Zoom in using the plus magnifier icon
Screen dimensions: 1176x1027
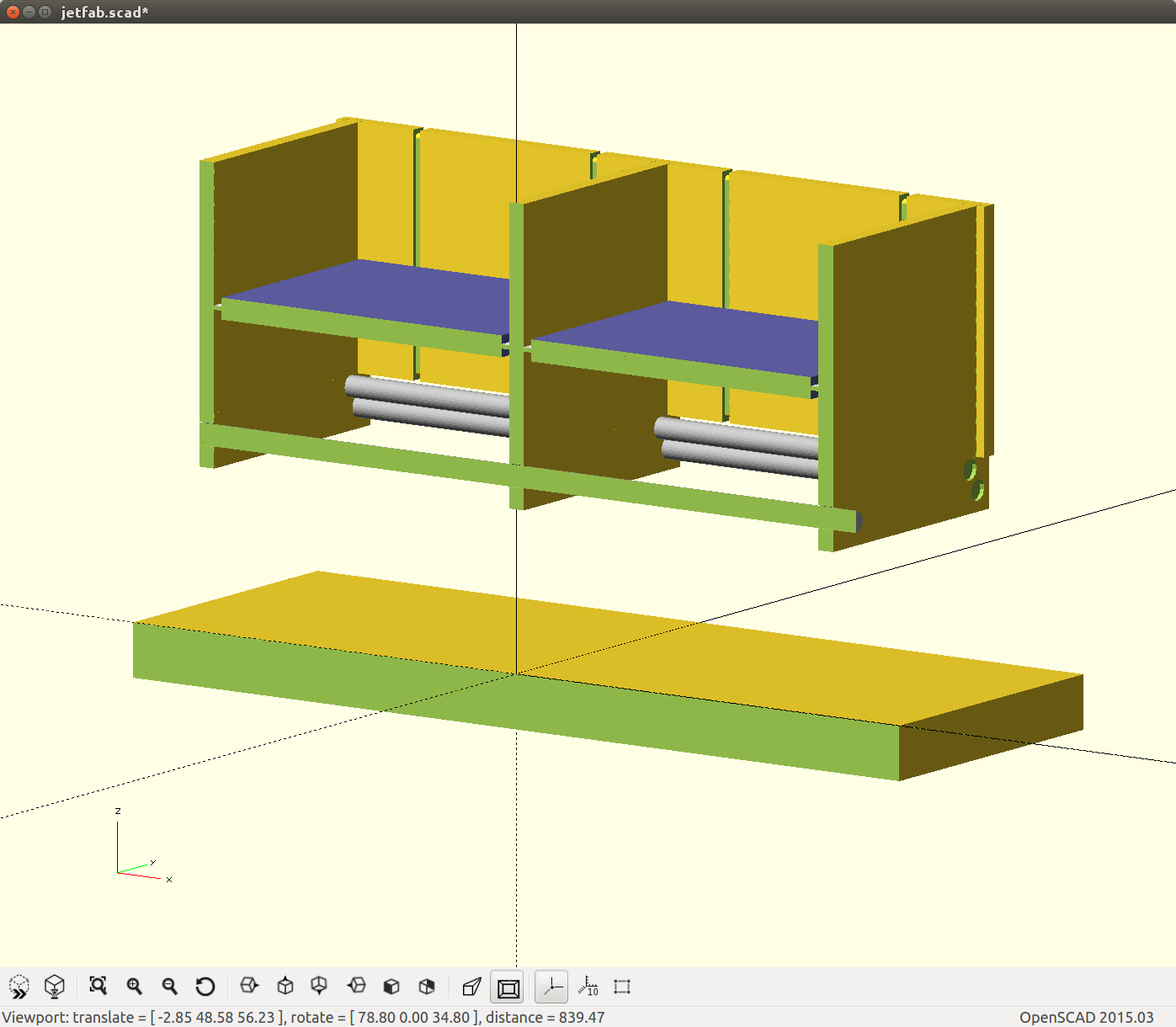coord(134,986)
